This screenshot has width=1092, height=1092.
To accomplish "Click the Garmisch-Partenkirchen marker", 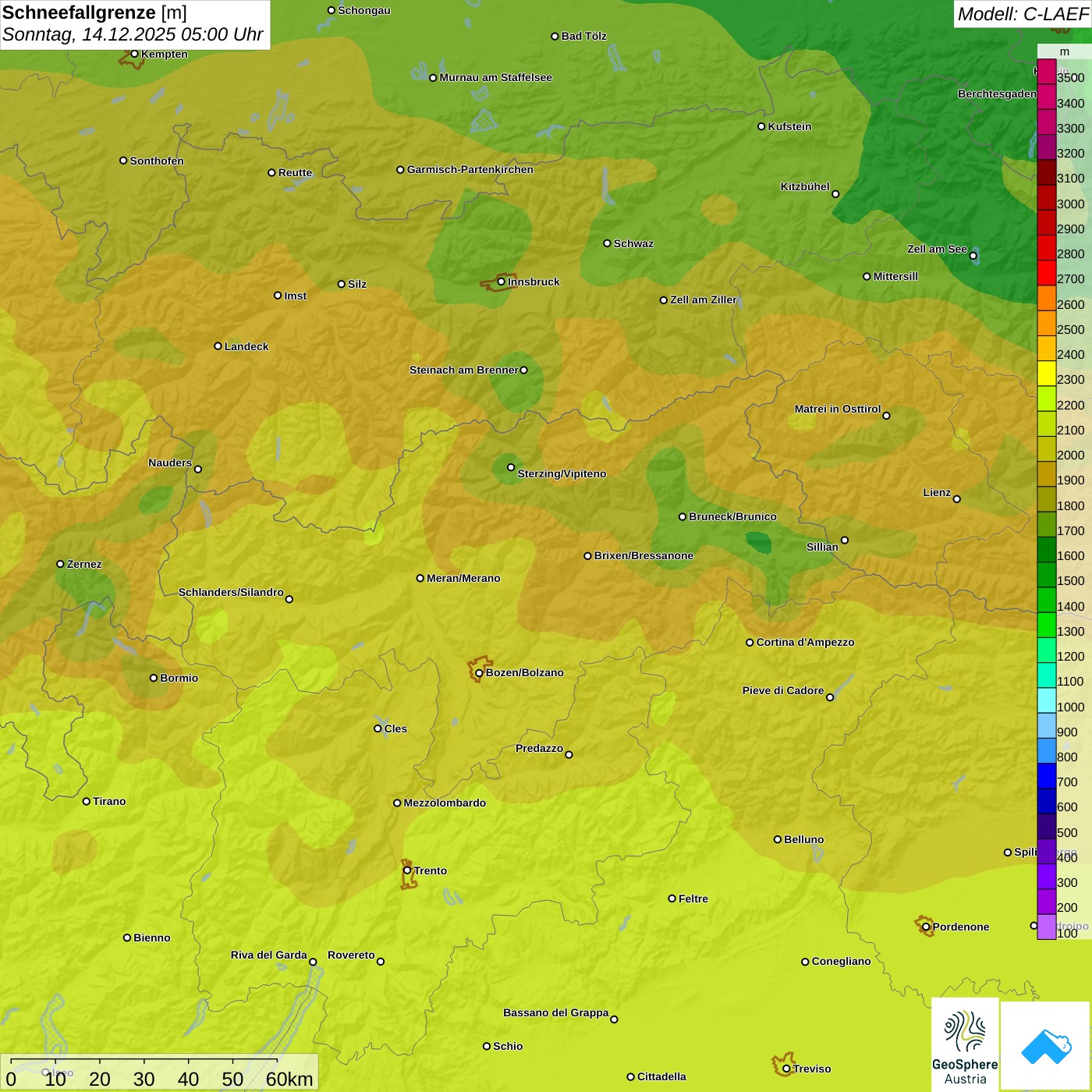I will (x=400, y=169).
